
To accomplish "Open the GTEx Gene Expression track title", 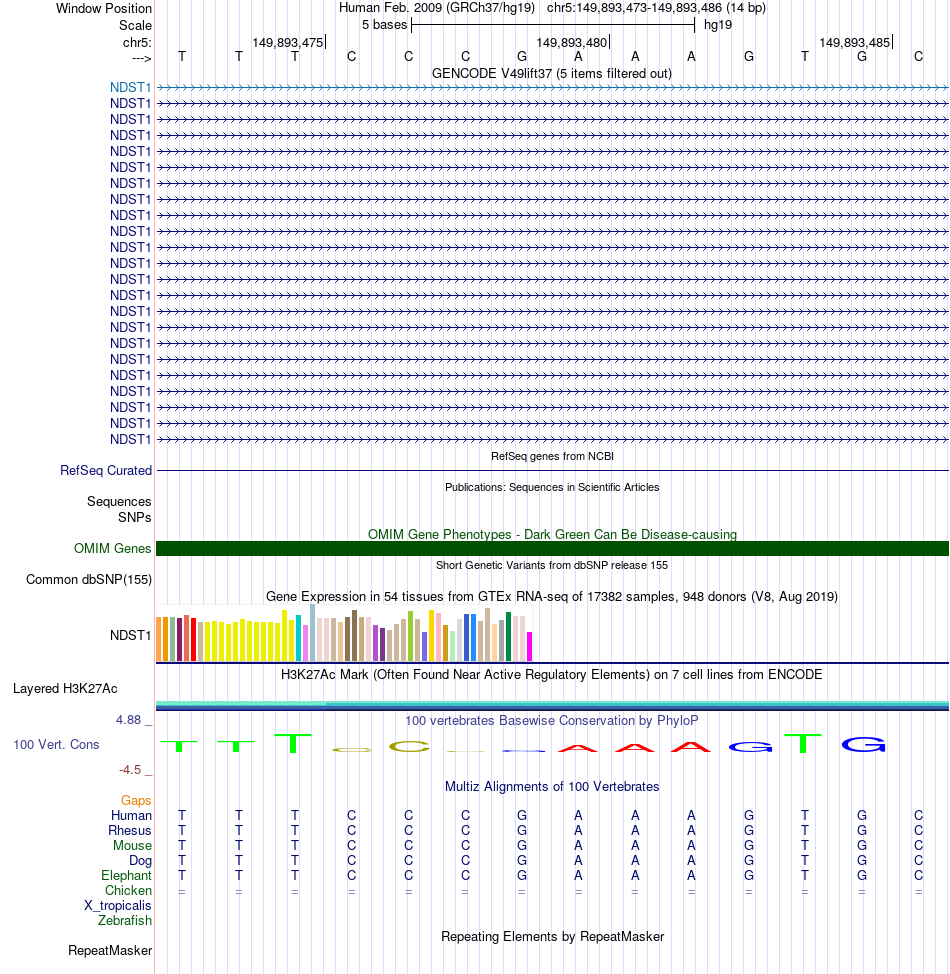I will point(552,596).
